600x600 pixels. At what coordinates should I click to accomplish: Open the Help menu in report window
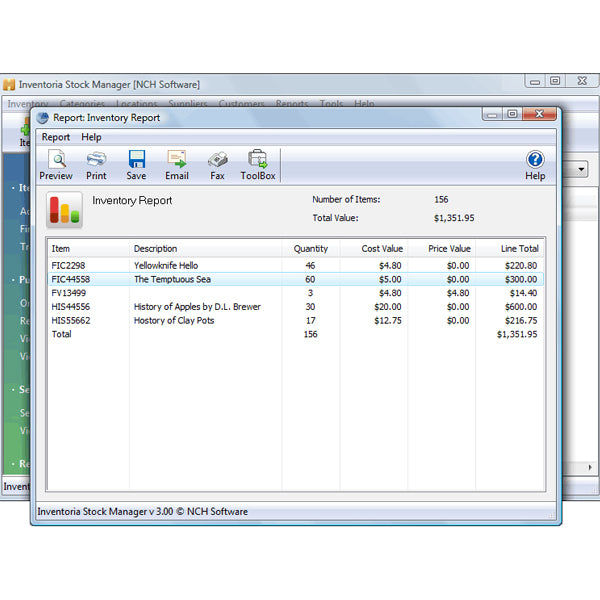click(x=91, y=137)
